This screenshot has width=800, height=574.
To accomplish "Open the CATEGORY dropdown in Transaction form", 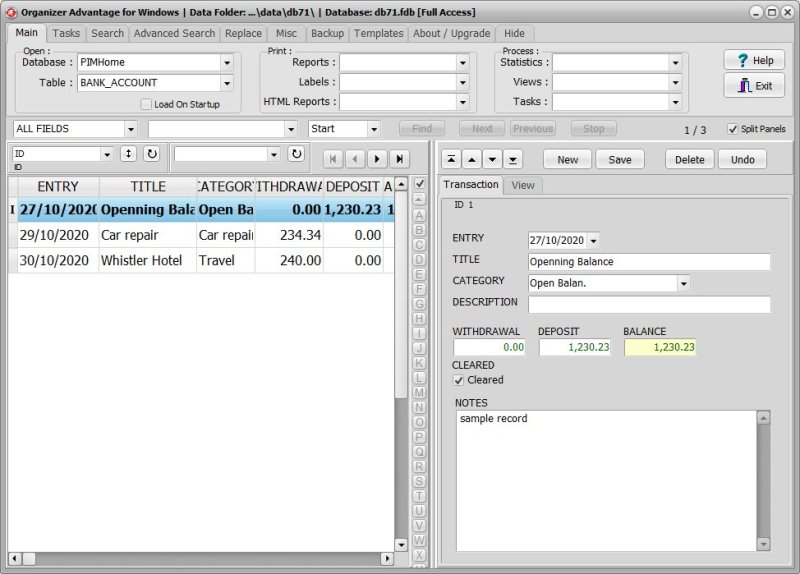I will coord(684,283).
